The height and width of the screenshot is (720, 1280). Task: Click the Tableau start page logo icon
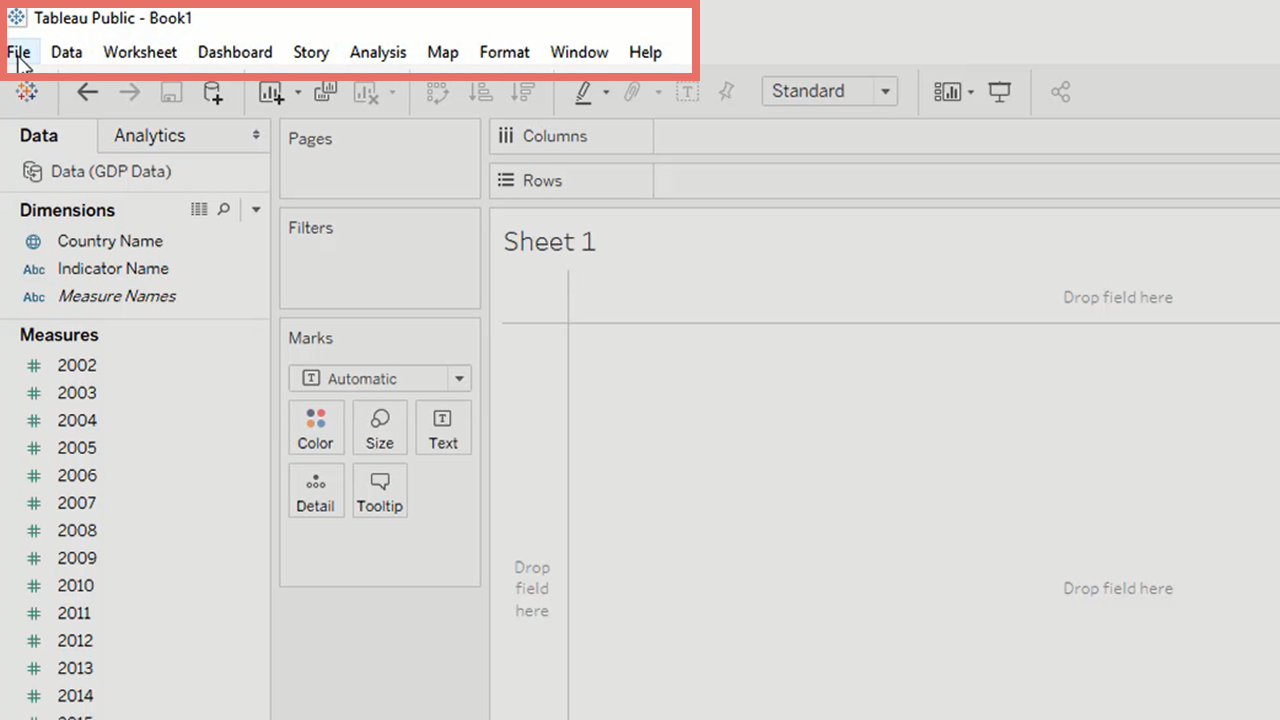[27, 92]
